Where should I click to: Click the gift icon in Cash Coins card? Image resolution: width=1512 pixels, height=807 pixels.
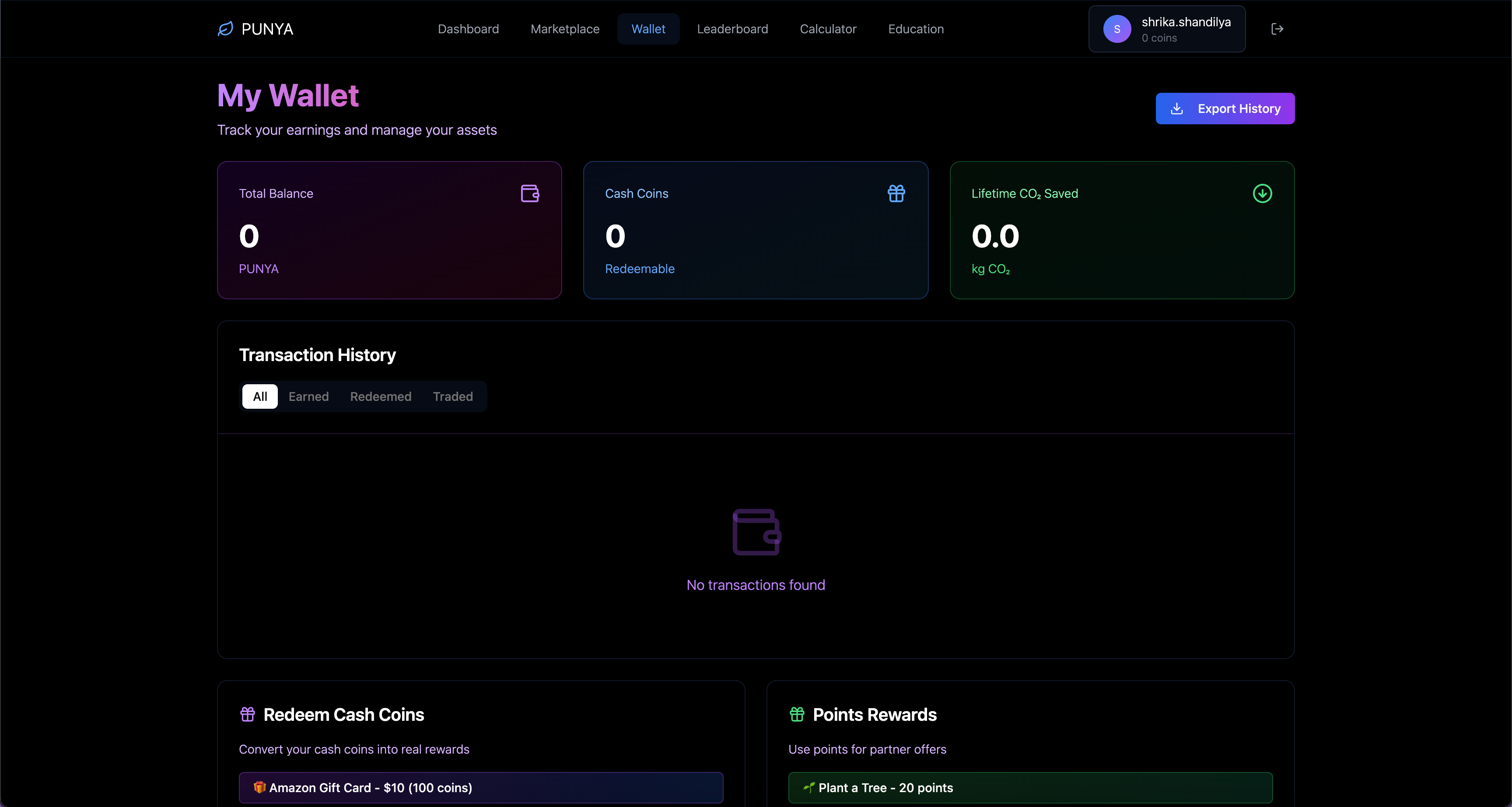point(896,193)
